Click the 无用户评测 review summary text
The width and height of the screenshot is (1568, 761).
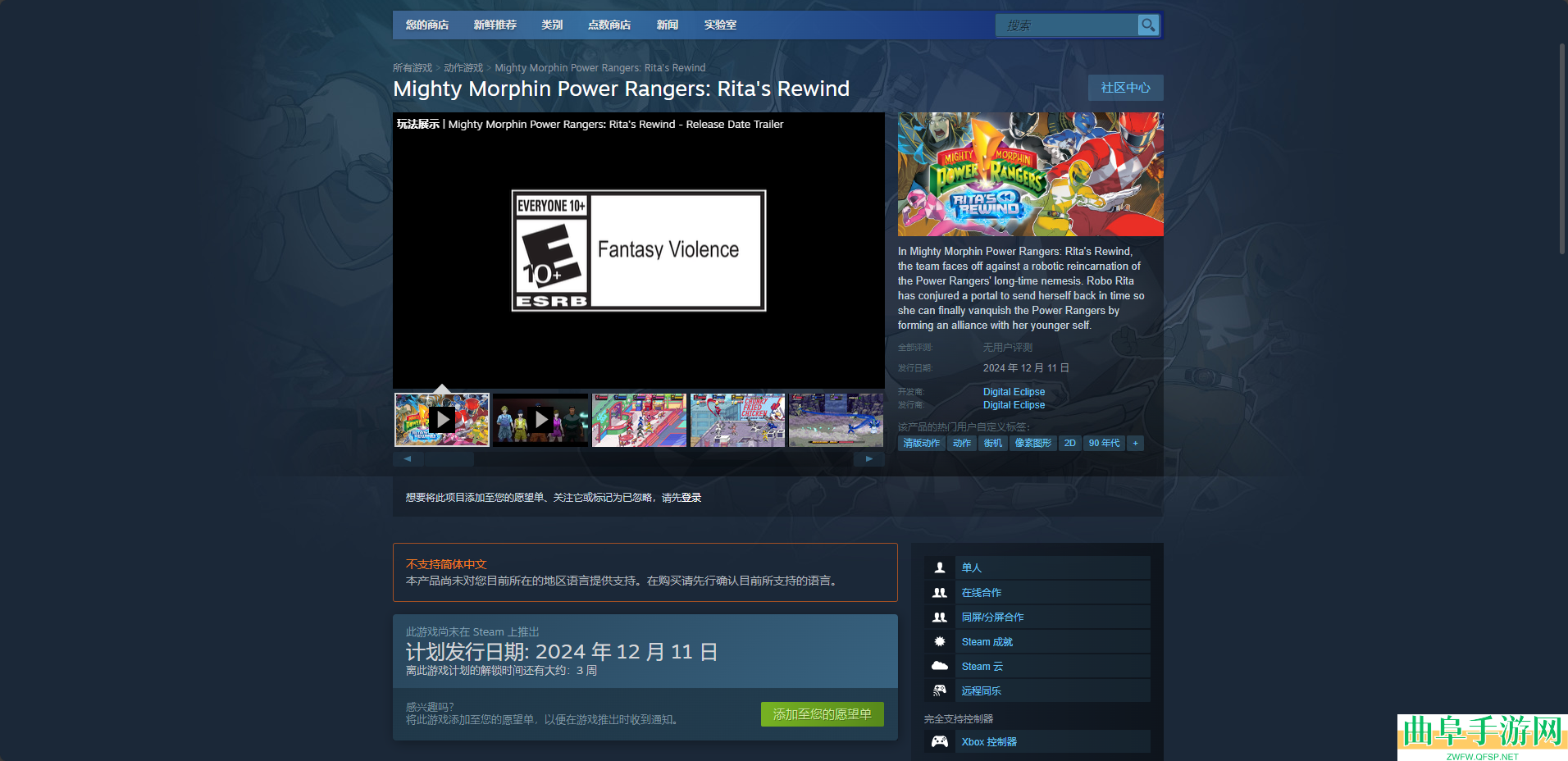1008,348
